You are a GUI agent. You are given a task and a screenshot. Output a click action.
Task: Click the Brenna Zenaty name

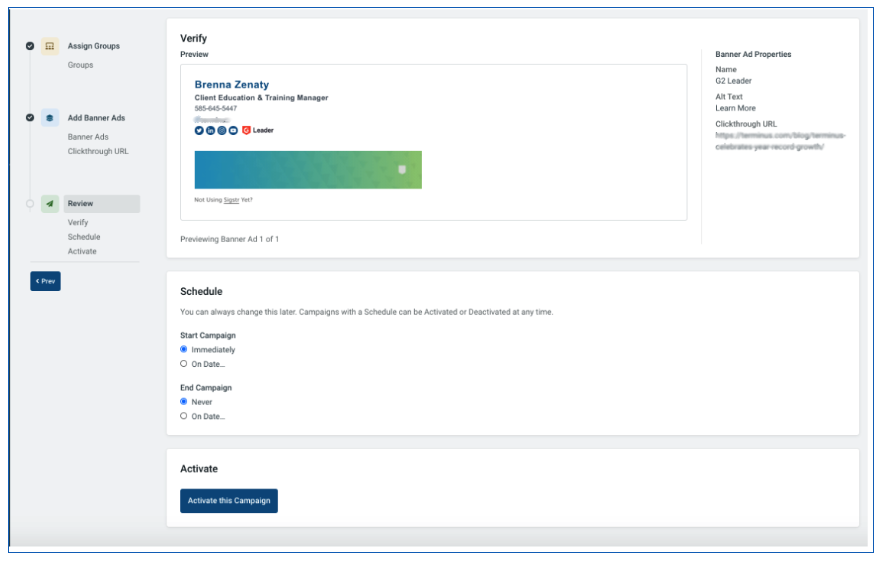(232, 85)
